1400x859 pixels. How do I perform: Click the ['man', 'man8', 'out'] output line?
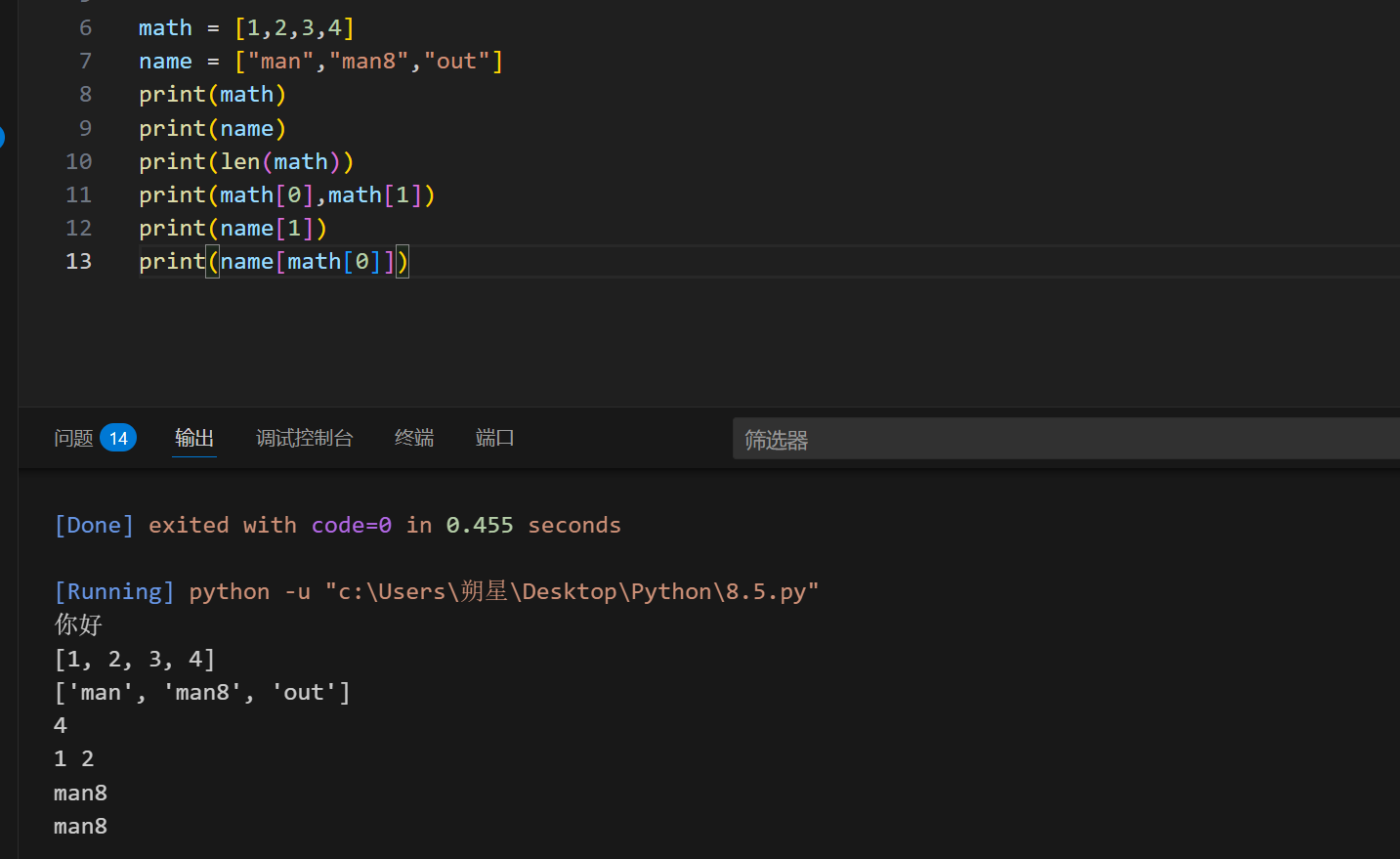tap(202, 693)
